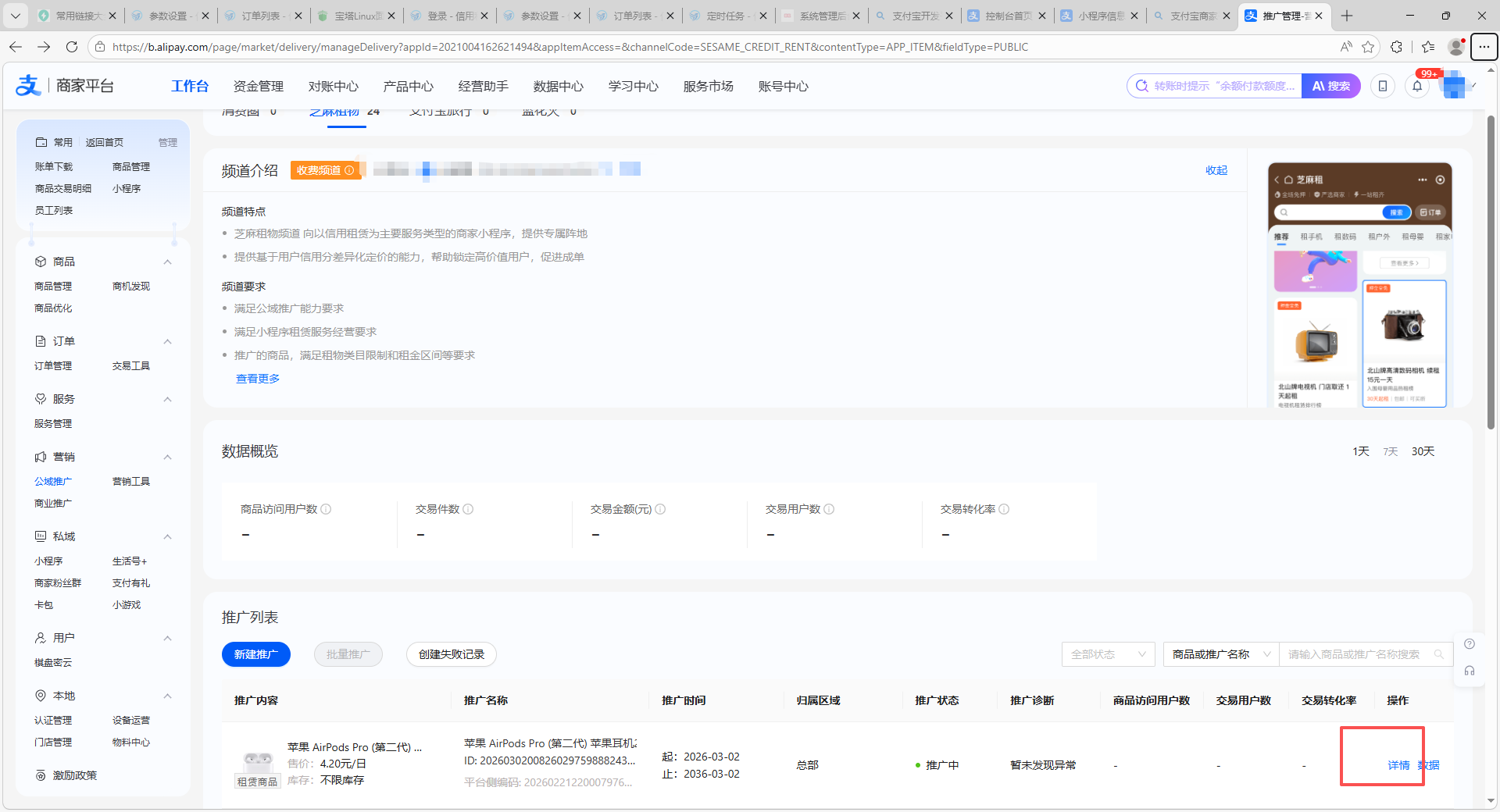Open the 资金管理 top menu
1500x812 pixels.
(x=258, y=86)
